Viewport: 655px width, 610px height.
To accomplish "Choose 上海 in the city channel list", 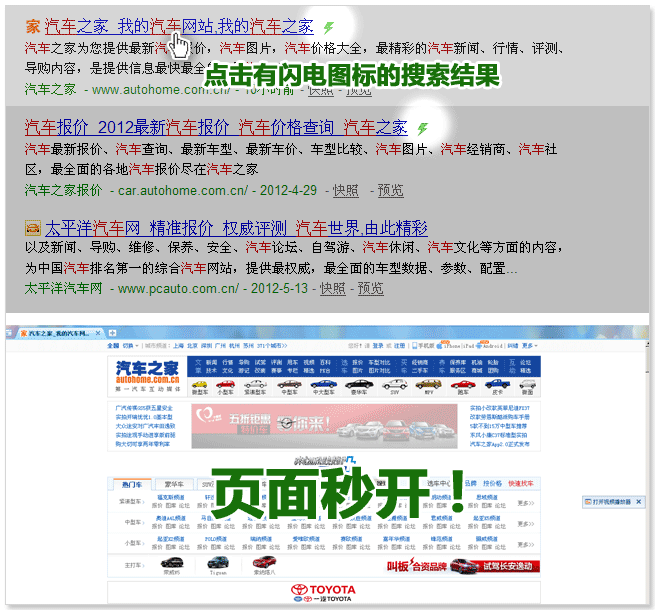I will coord(178,346).
